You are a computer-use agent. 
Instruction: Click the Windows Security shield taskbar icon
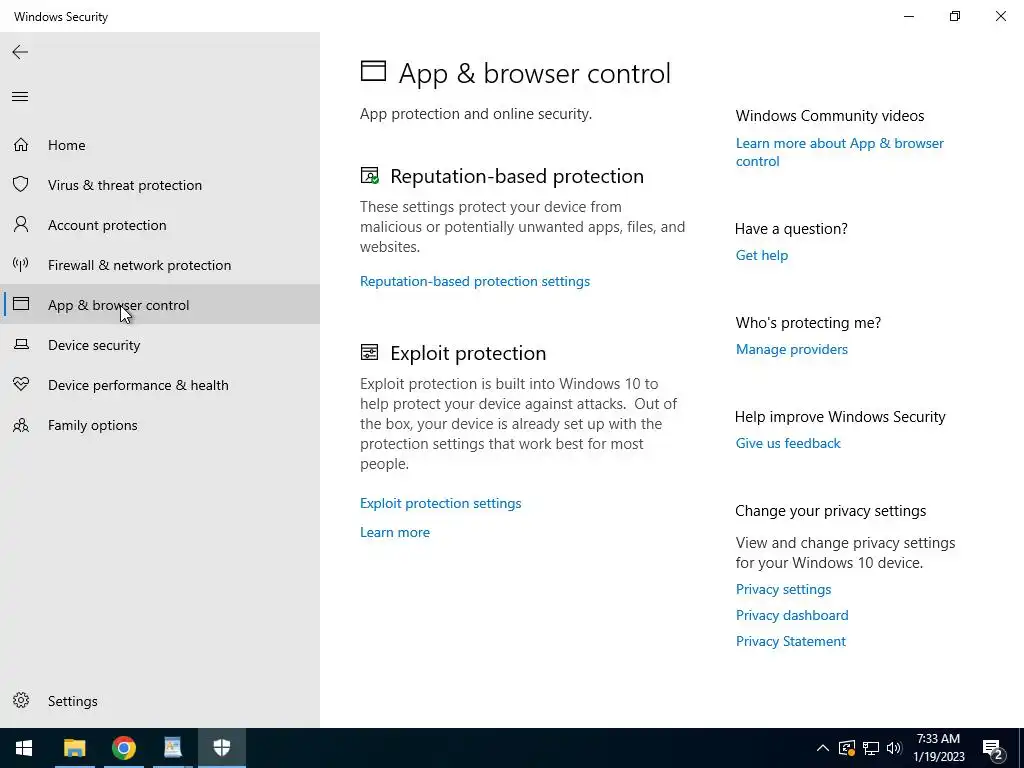(222, 748)
